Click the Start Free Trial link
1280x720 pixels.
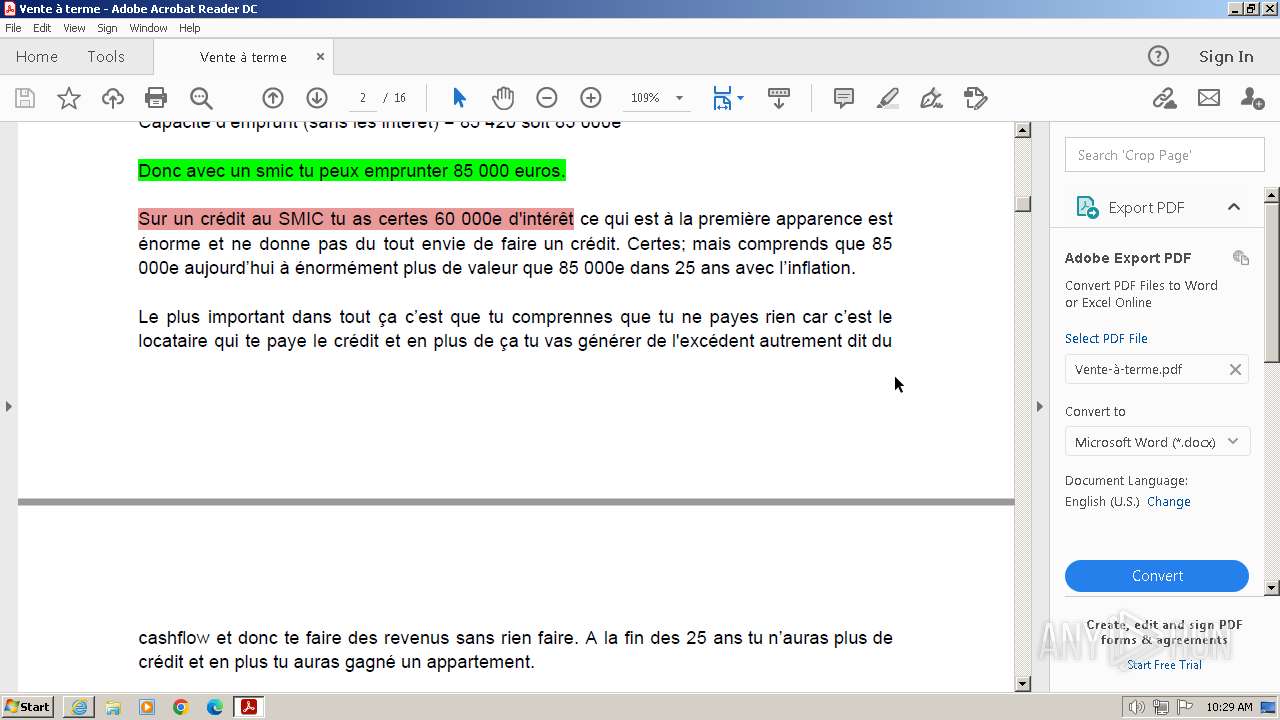pos(1164,665)
